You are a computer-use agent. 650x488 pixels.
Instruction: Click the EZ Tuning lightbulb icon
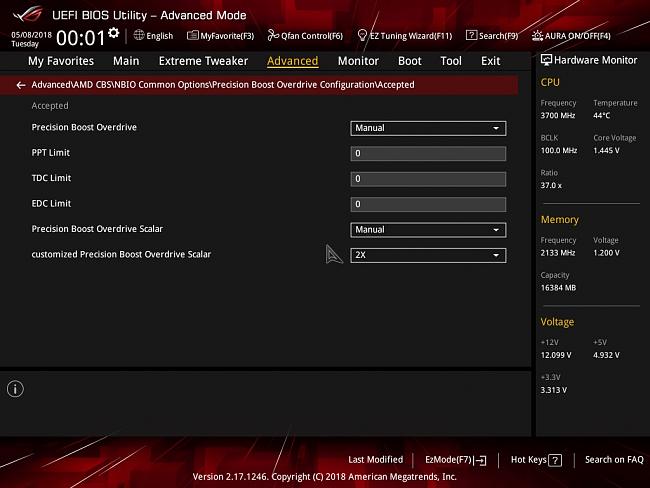pyautogui.click(x=362, y=35)
